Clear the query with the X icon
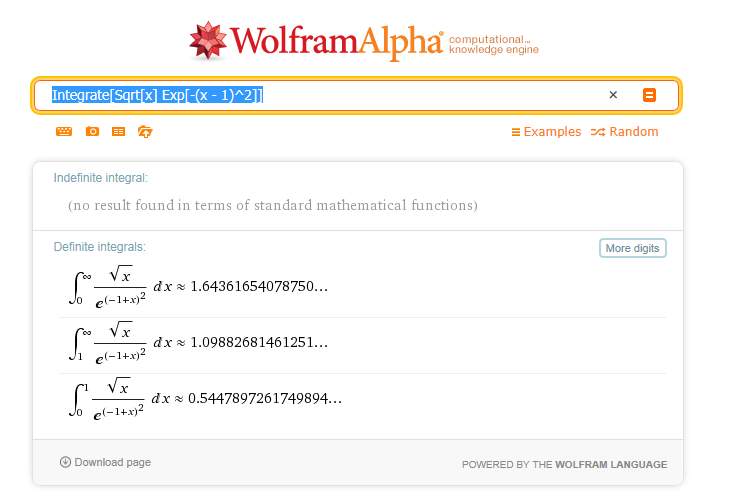 [x=613, y=95]
